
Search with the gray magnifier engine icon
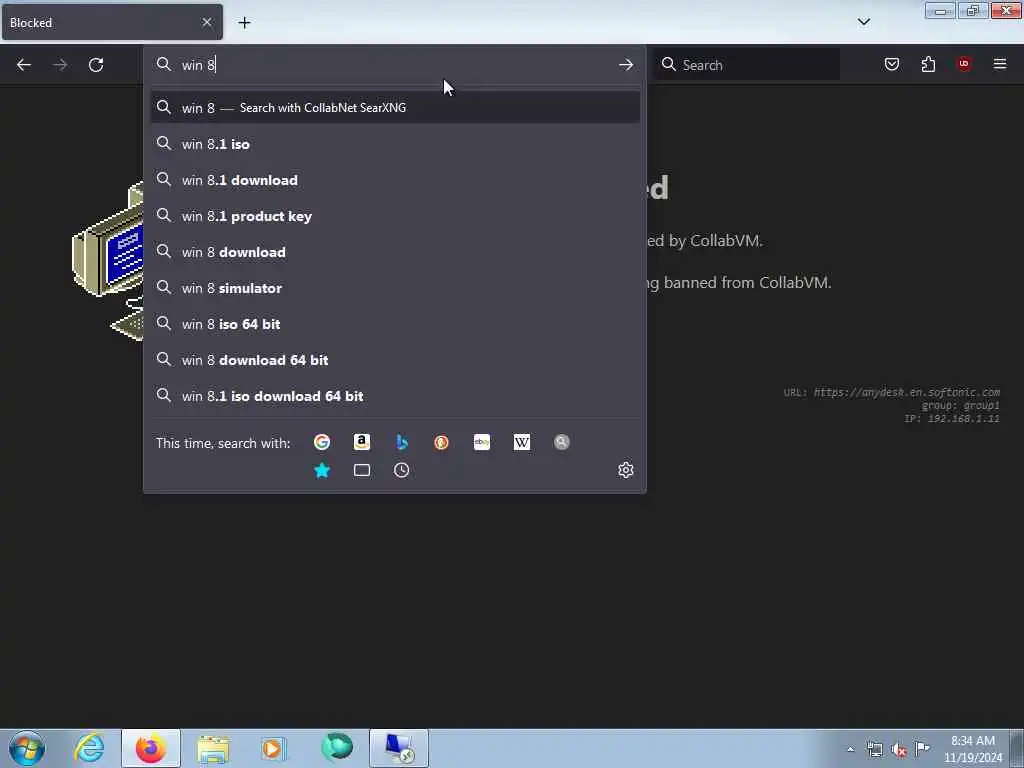point(562,442)
